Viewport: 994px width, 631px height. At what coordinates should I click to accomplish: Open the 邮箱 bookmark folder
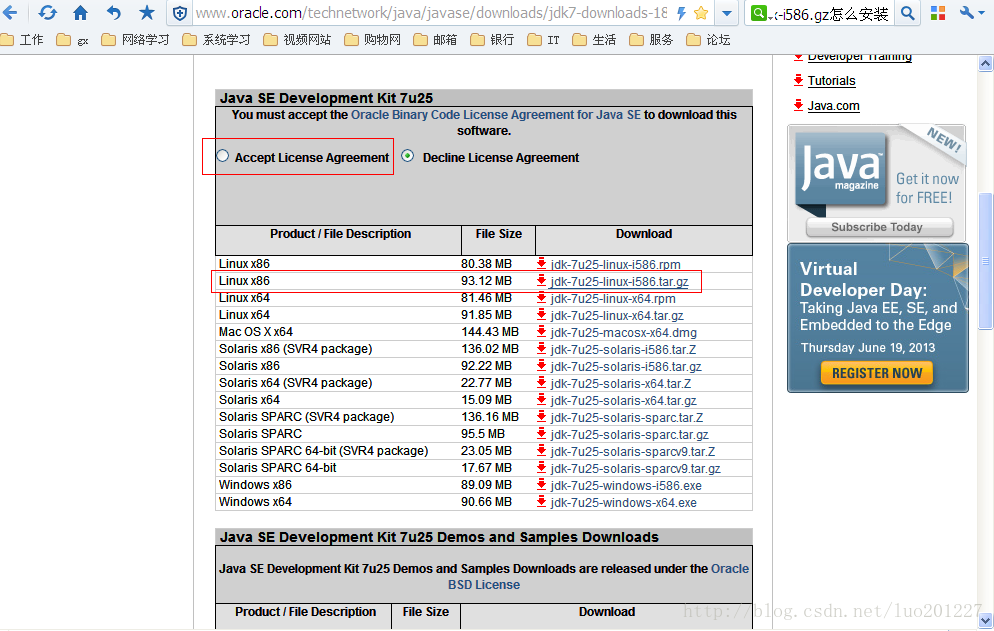pos(435,40)
